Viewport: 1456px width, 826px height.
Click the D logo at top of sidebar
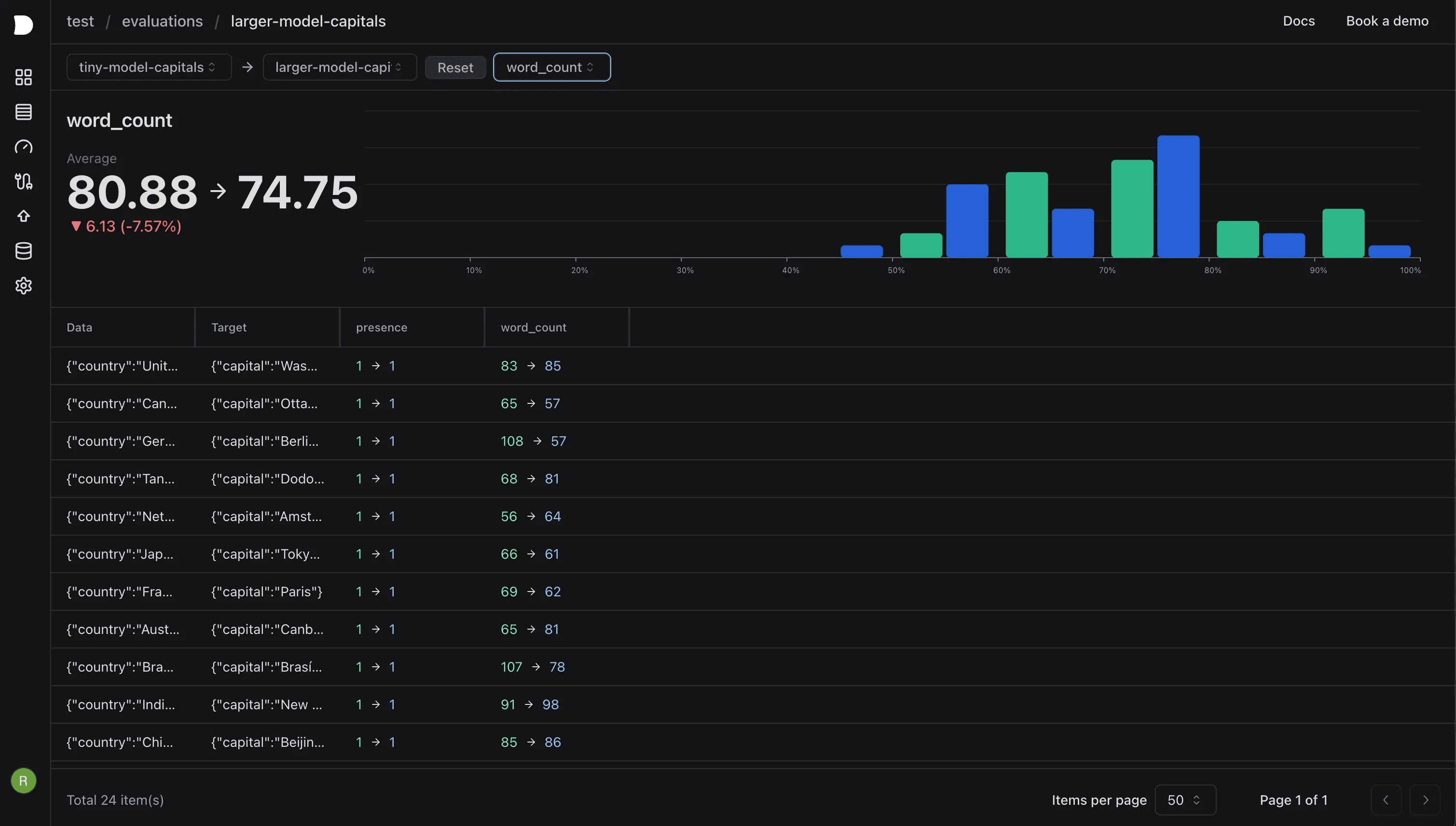point(23,25)
